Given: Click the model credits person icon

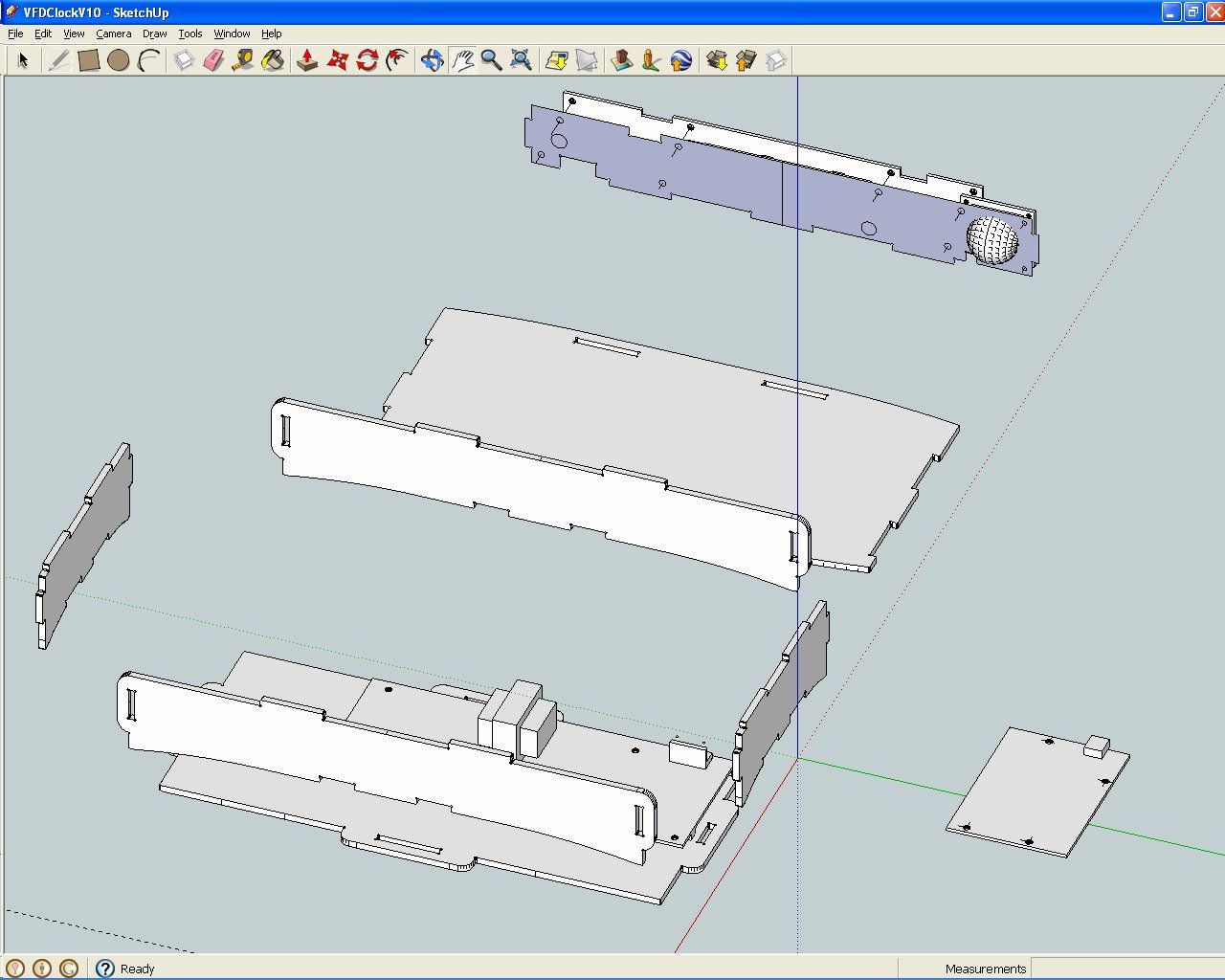Looking at the screenshot, I should [x=41, y=969].
